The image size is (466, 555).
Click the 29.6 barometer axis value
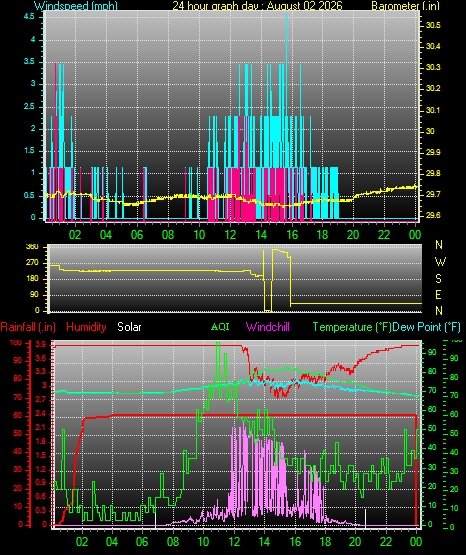pyautogui.click(x=433, y=215)
